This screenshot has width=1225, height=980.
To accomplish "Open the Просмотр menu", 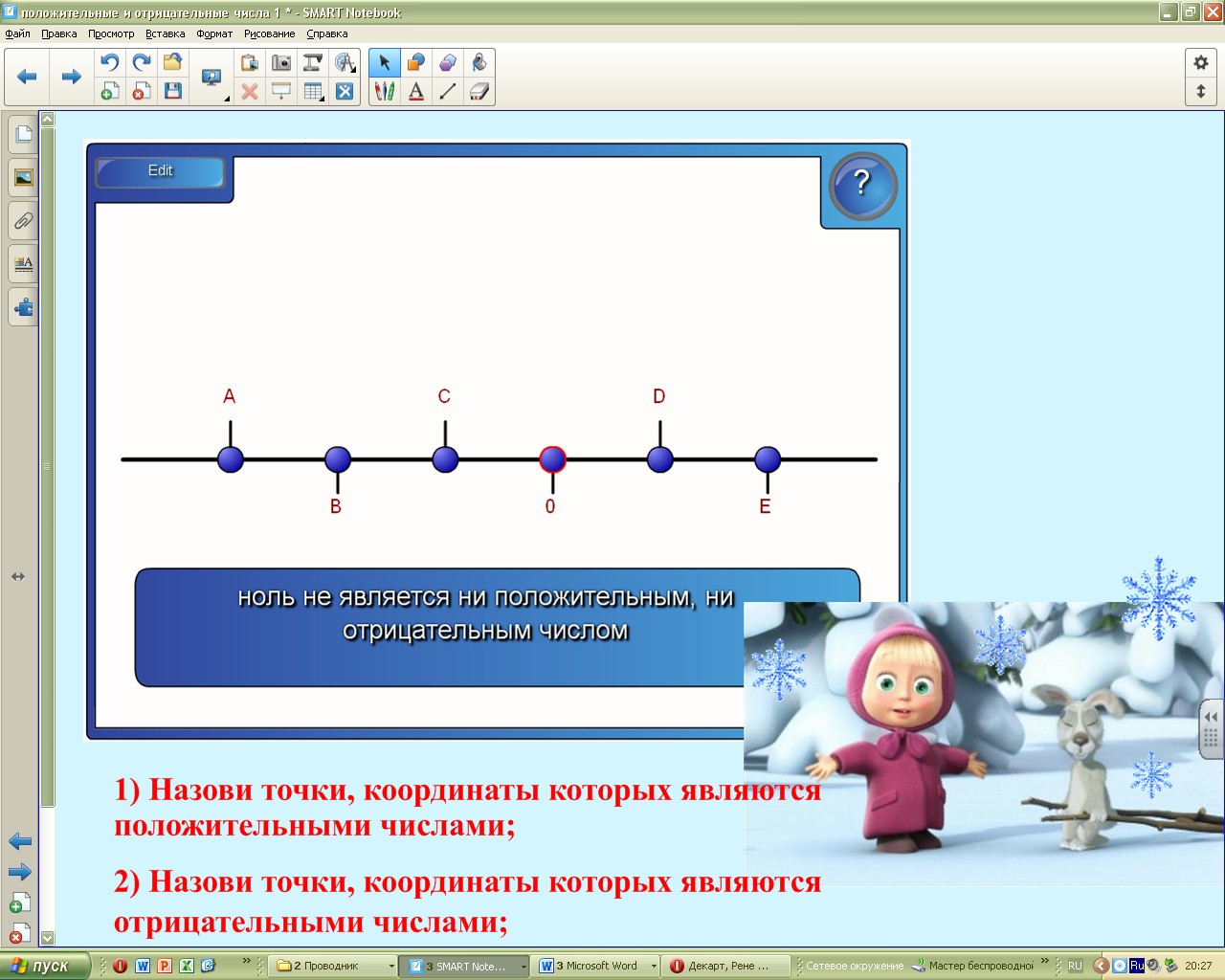I will coord(111,33).
